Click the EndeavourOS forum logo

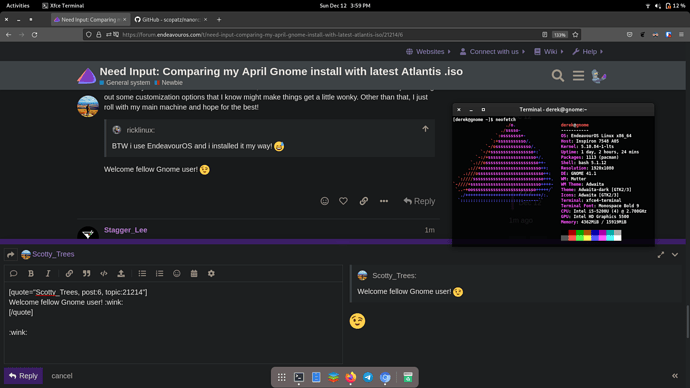click(x=86, y=76)
